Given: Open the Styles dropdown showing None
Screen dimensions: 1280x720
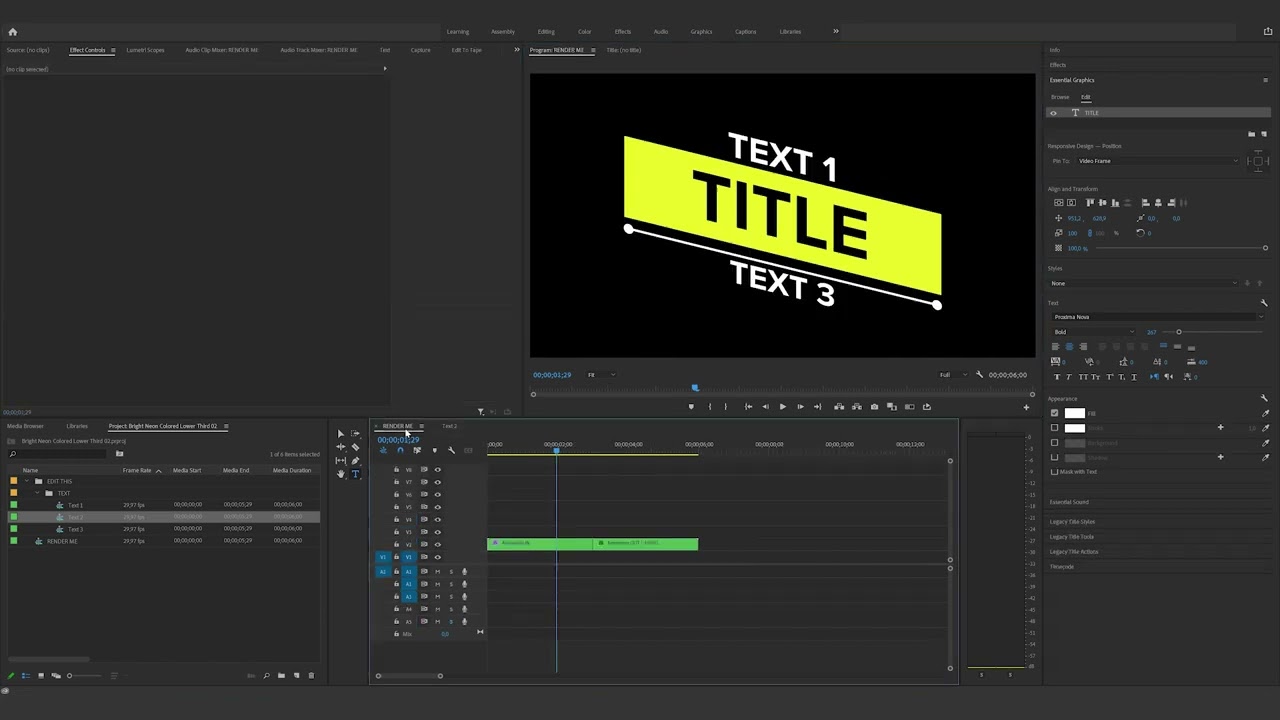Looking at the screenshot, I should [x=1143, y=283].
